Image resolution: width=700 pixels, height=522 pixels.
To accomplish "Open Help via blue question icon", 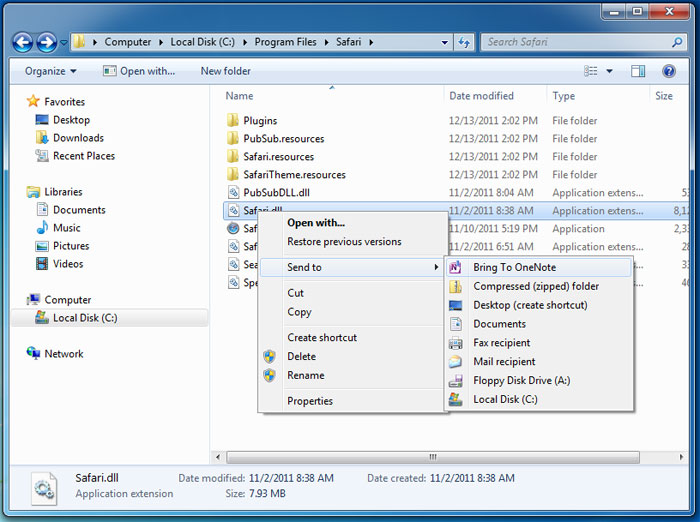I will (x=669, y=71).
